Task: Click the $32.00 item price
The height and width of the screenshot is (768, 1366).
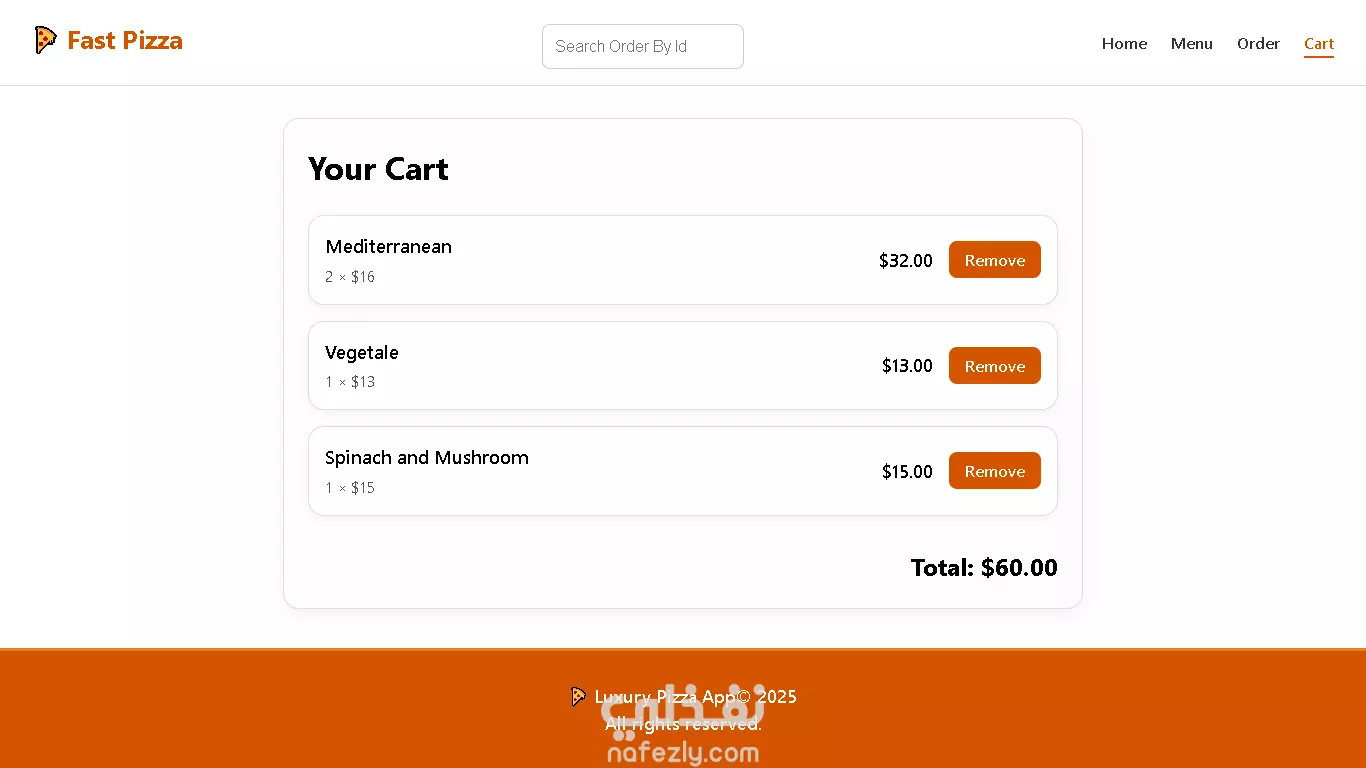Action: click(x=906, y=260)
